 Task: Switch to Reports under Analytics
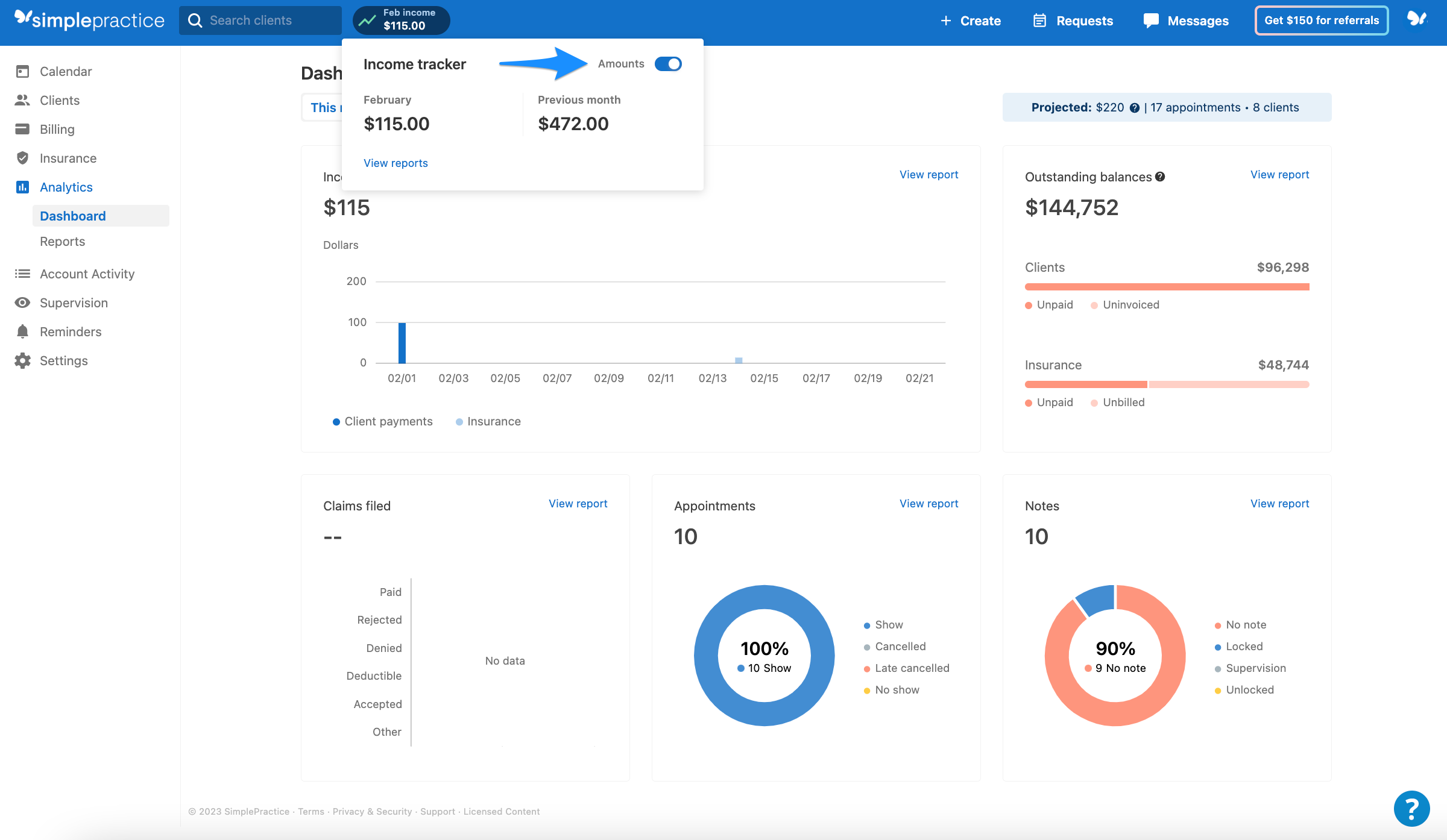coord(62,241)
